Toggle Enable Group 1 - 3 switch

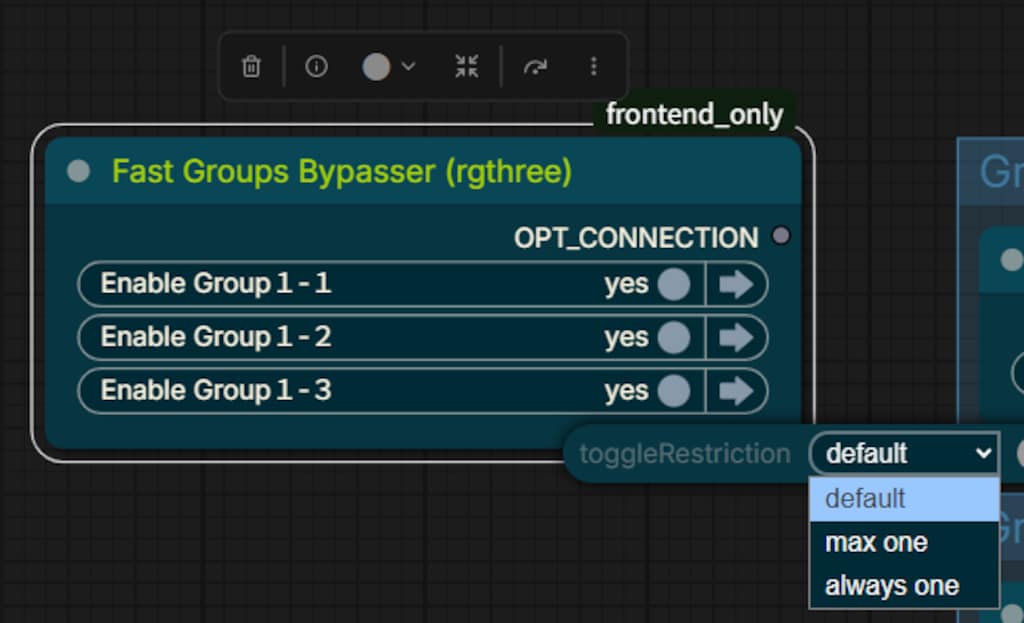click(673, 391)
